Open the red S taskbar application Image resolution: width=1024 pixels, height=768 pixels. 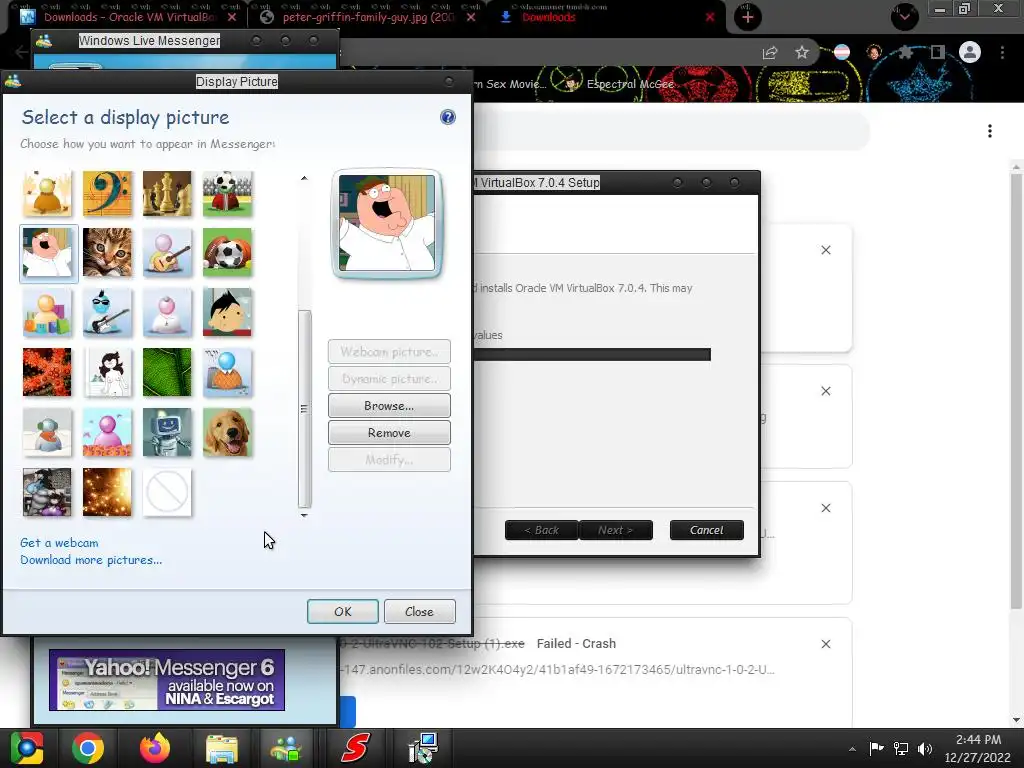[x=355, y=748]
